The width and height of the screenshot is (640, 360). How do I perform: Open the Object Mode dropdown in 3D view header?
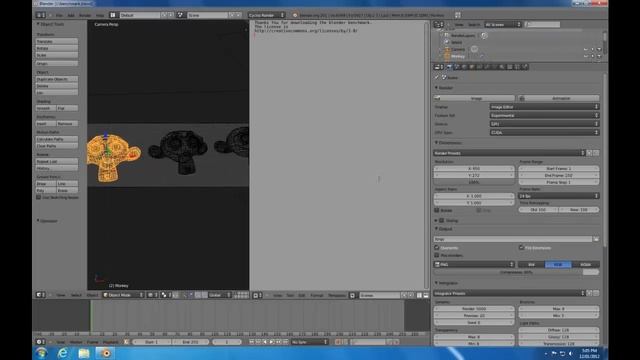coord(123,295)
